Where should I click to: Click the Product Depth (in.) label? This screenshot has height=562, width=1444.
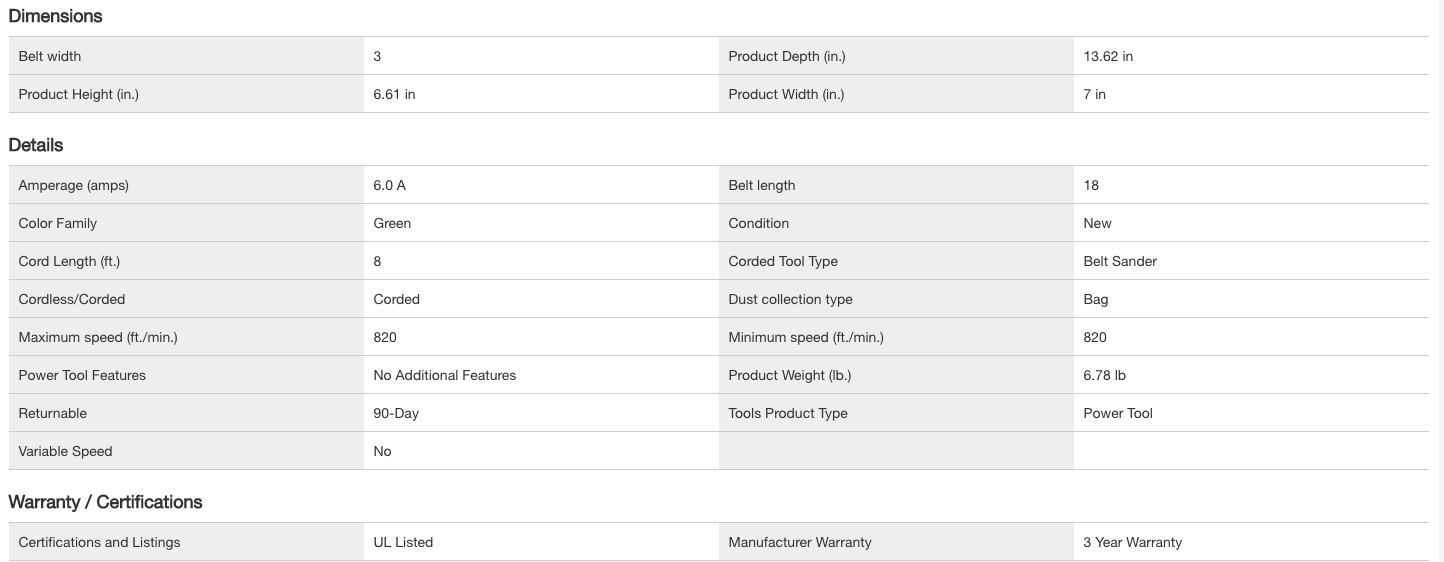[786, 56]
